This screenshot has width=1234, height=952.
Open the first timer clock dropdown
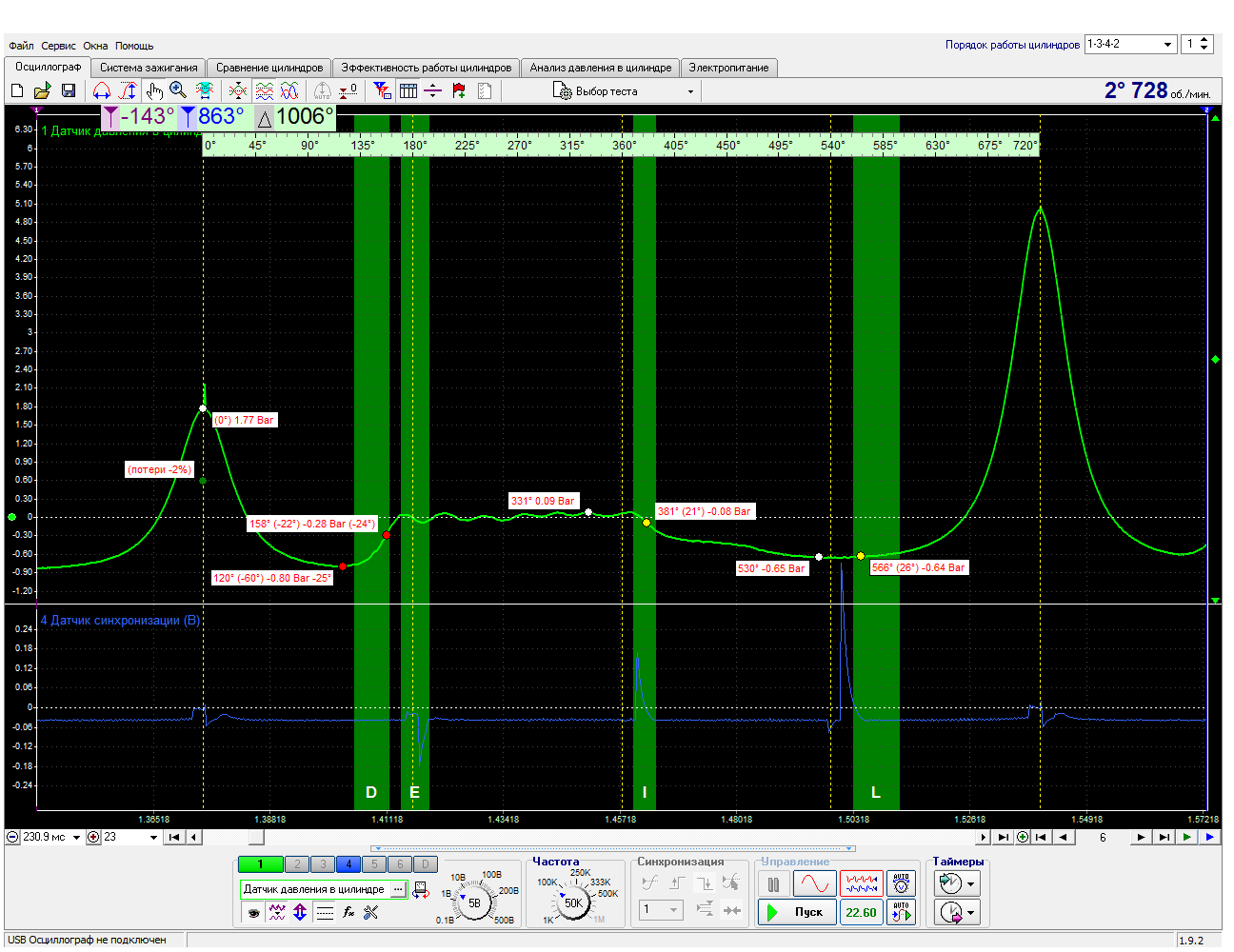click(957, 883)
